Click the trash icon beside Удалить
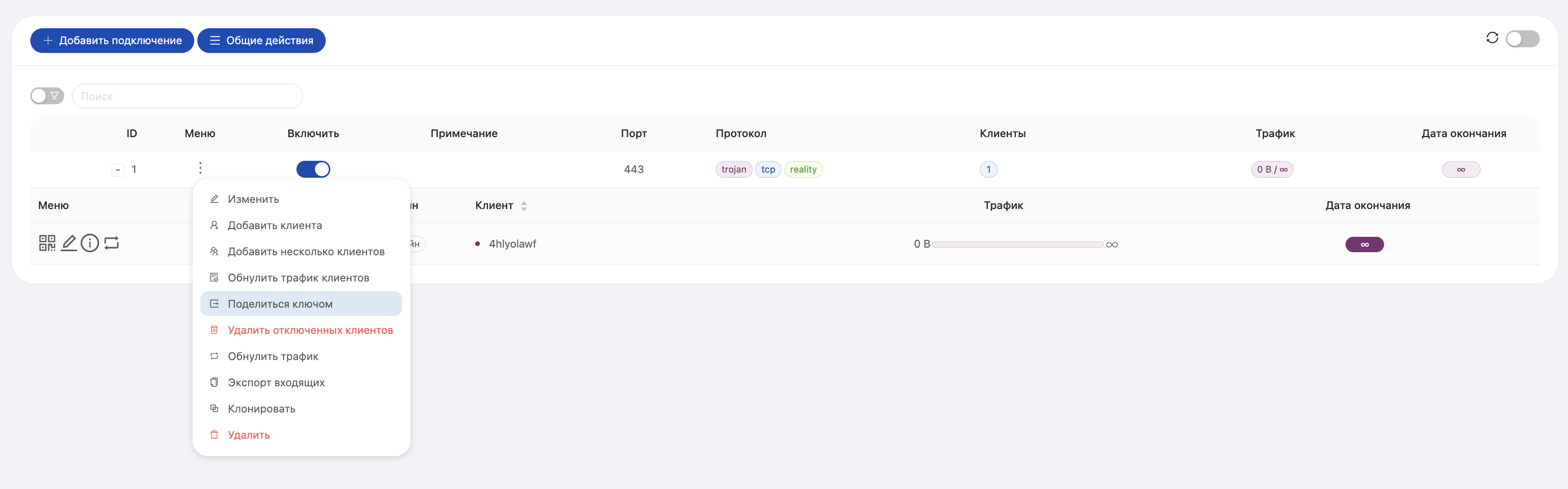Image resolution: width=1568 pixels, height=489 pixels. (214, 435)
